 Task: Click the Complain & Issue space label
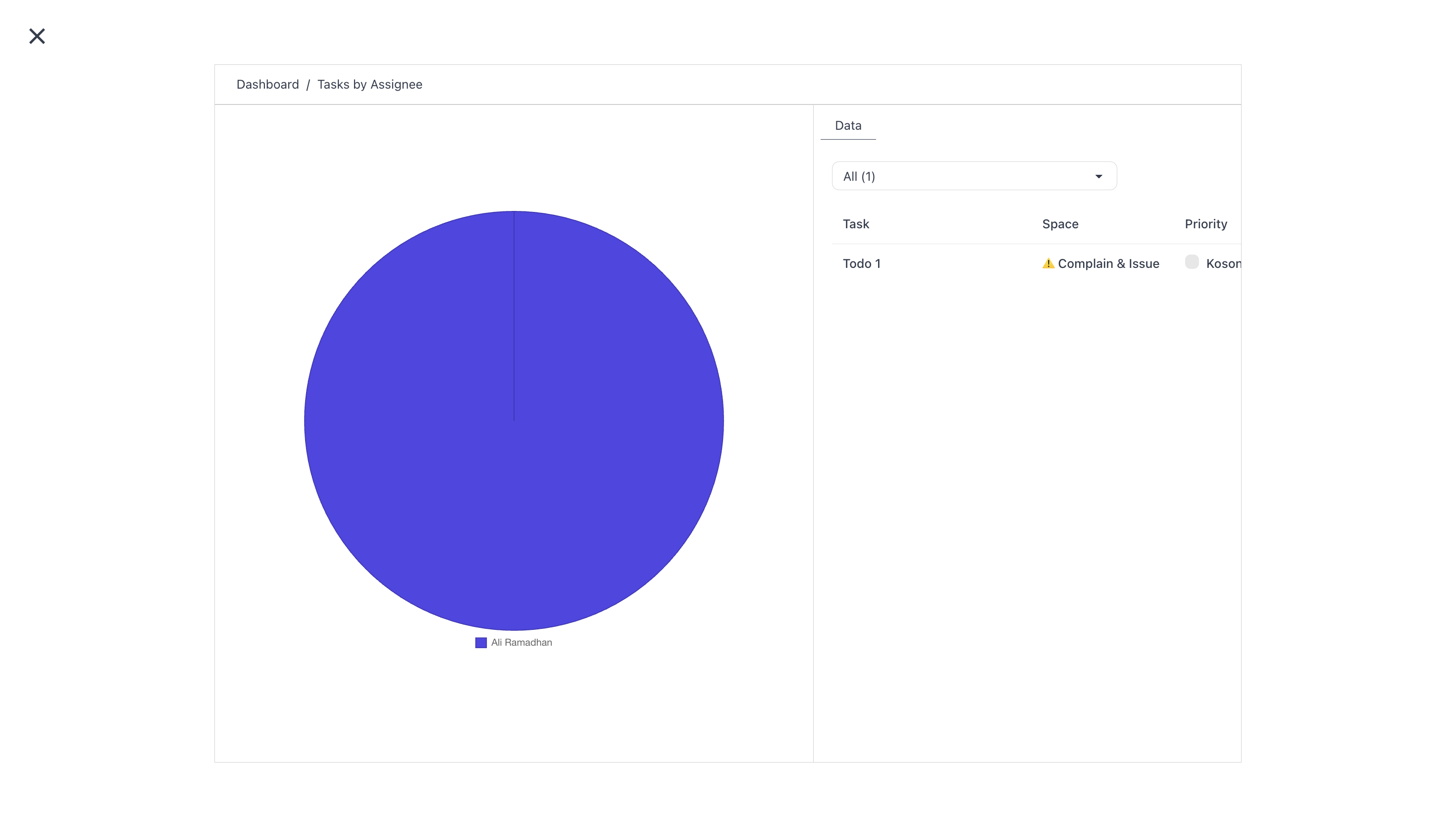(1108, 263)
